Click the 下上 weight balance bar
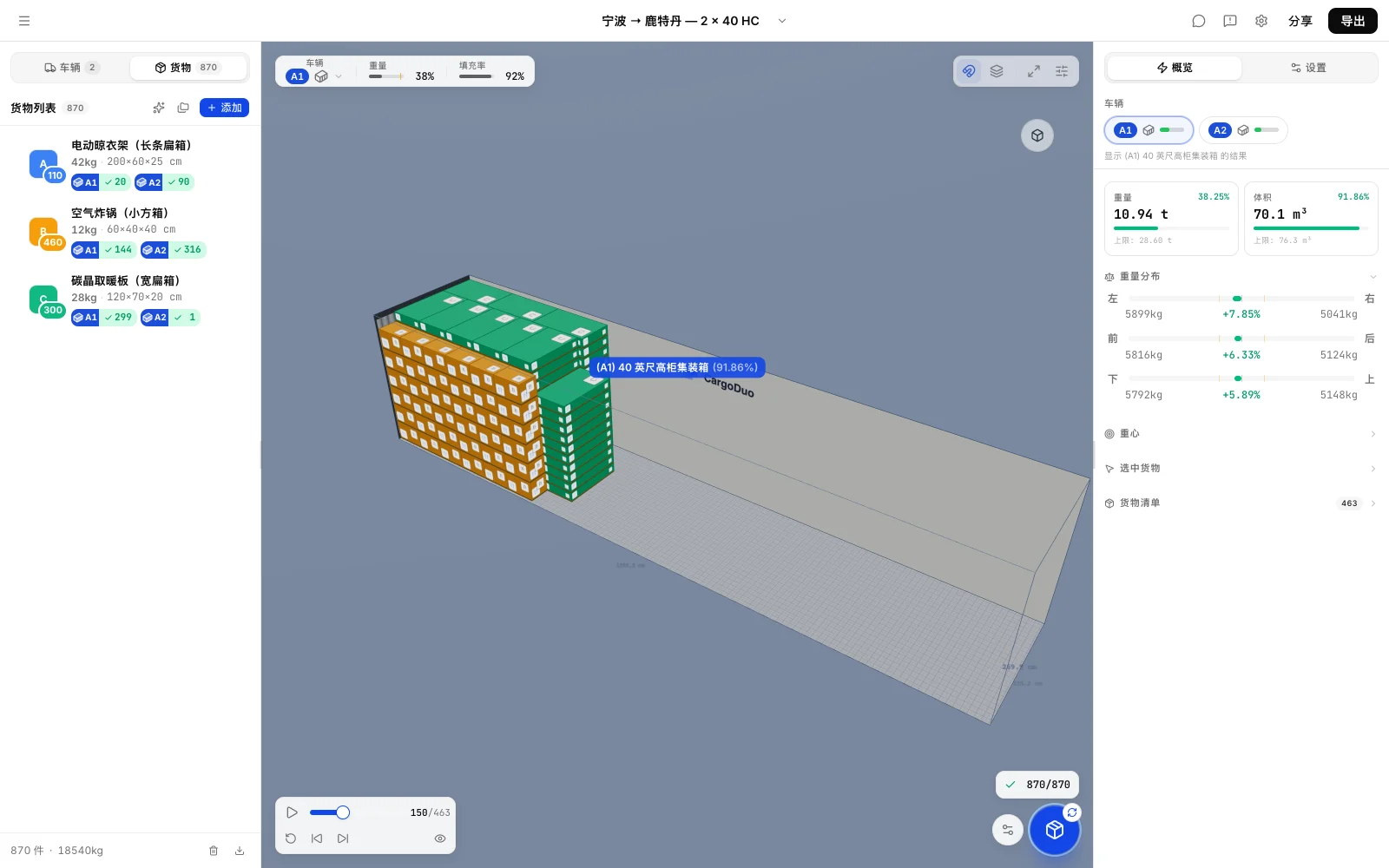Screen dimensions: 1389x868 pyautogui.click(x=1241, y=378)
